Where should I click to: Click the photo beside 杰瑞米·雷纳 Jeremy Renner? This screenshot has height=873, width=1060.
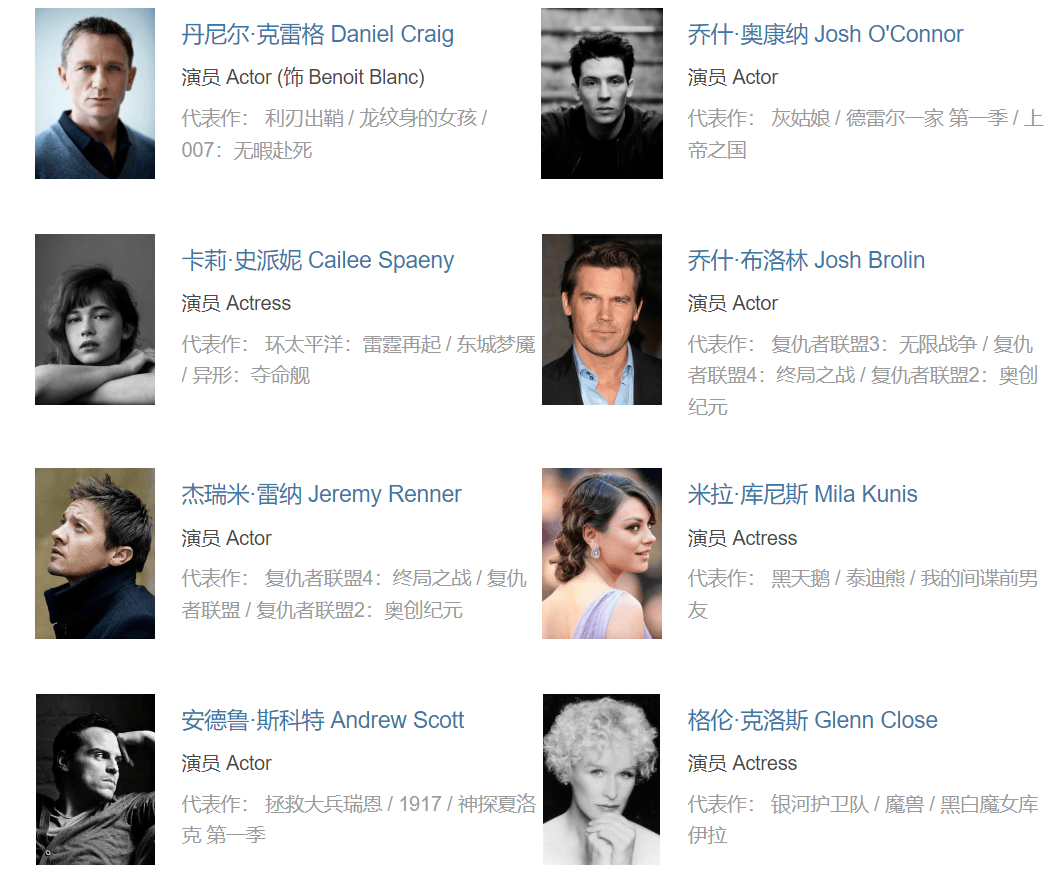click(x=95, y=553)
